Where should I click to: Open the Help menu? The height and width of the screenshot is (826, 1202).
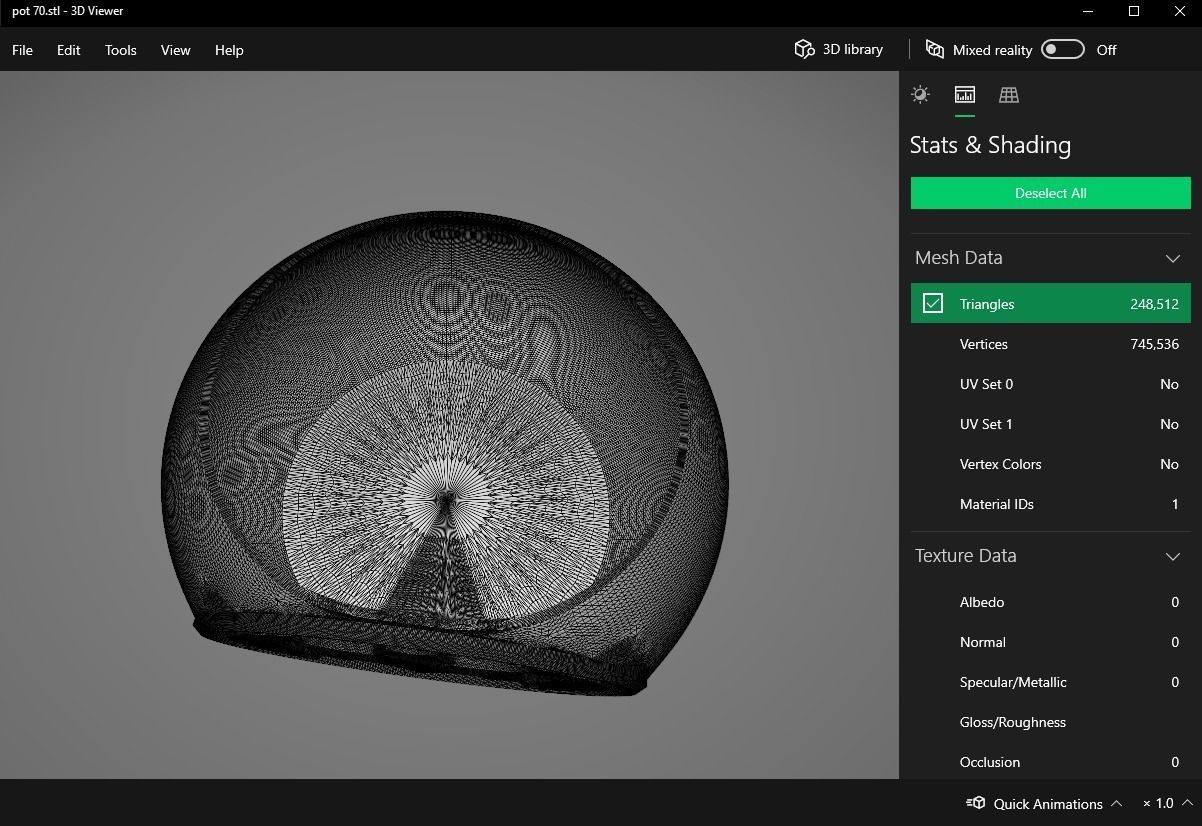229,50
